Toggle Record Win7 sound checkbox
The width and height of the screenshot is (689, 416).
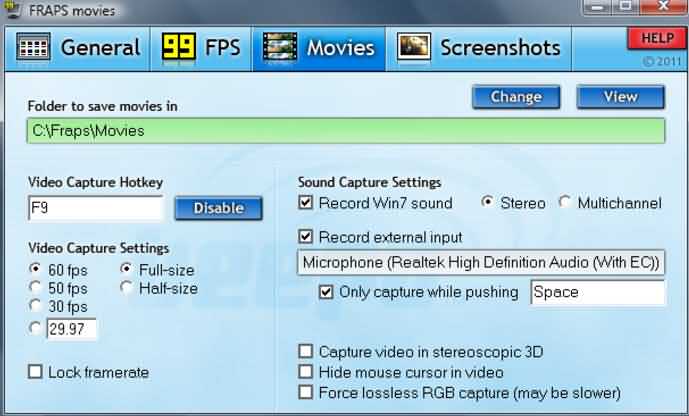click(305, 203)
